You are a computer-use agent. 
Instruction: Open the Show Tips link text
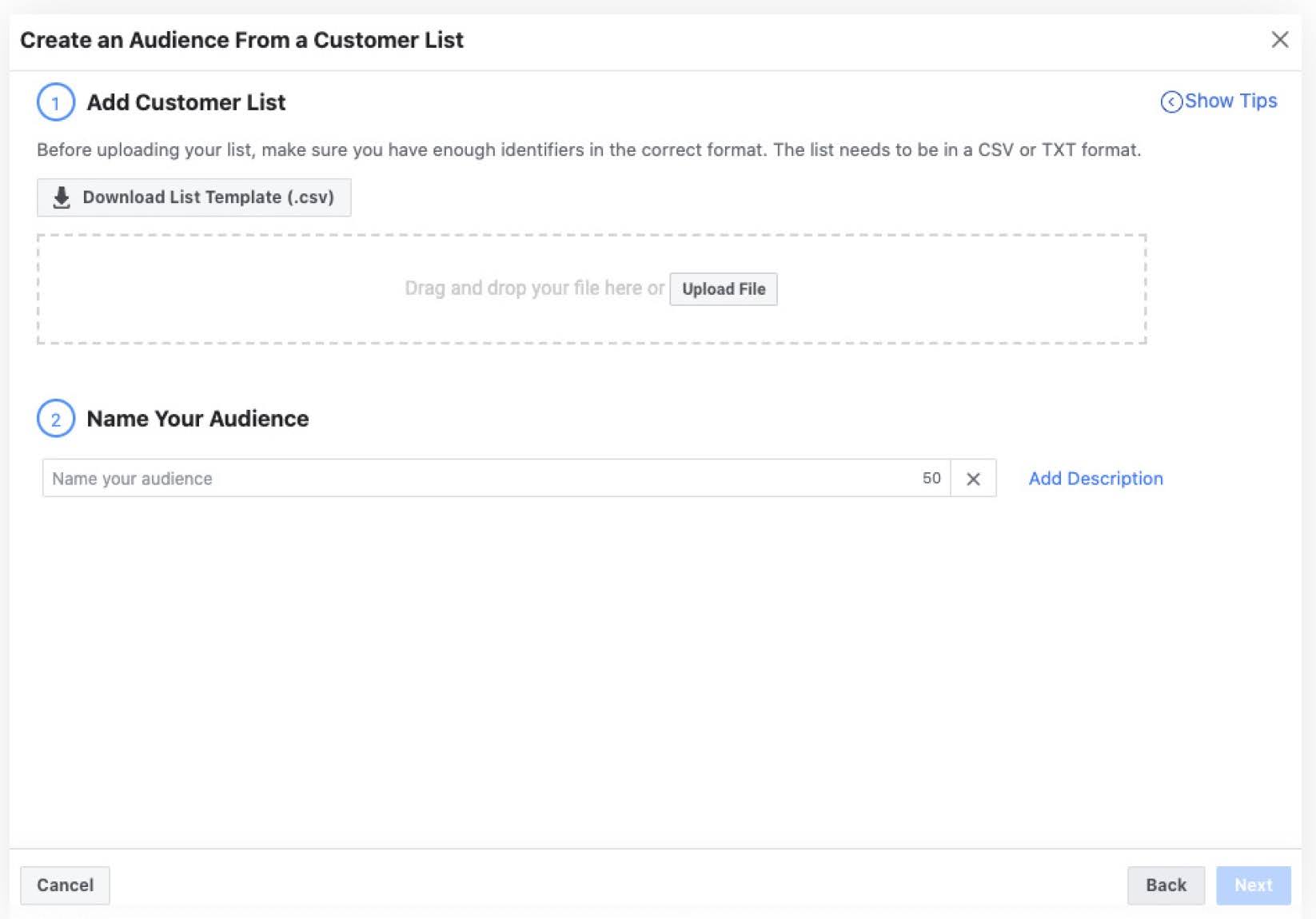point(1230,101)
